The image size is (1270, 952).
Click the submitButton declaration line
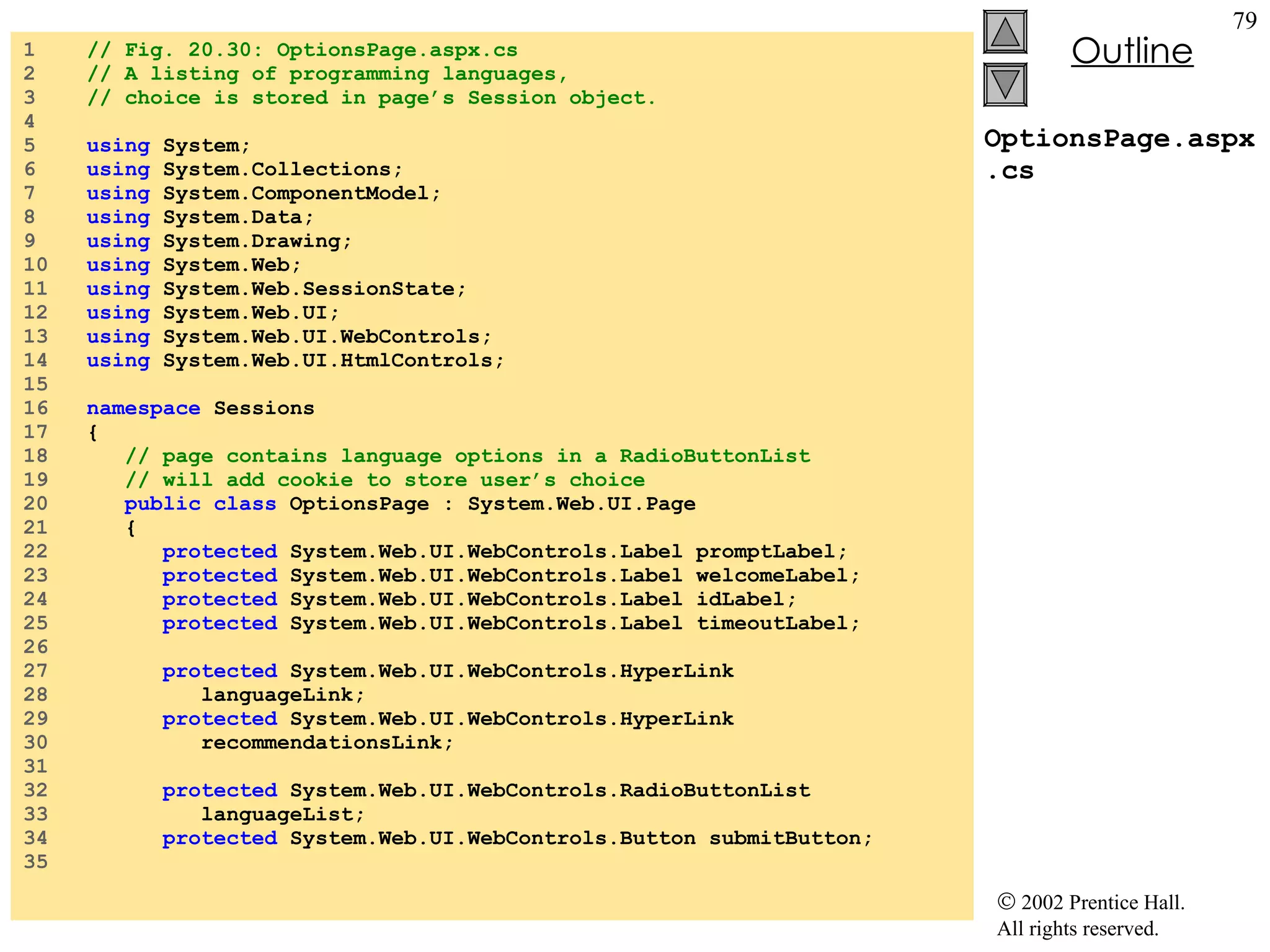(x=517, y=839)
